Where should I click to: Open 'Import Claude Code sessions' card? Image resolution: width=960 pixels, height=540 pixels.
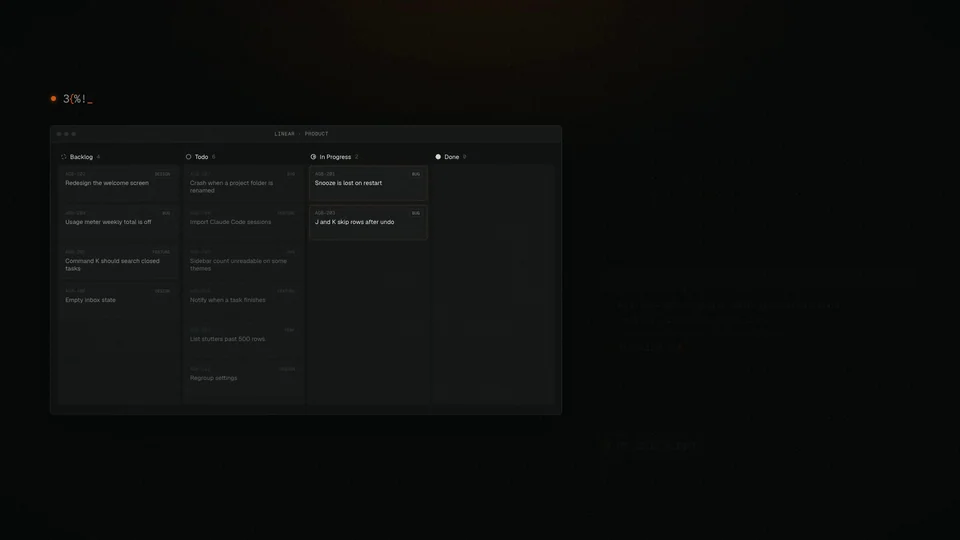[x=243, y=222]
